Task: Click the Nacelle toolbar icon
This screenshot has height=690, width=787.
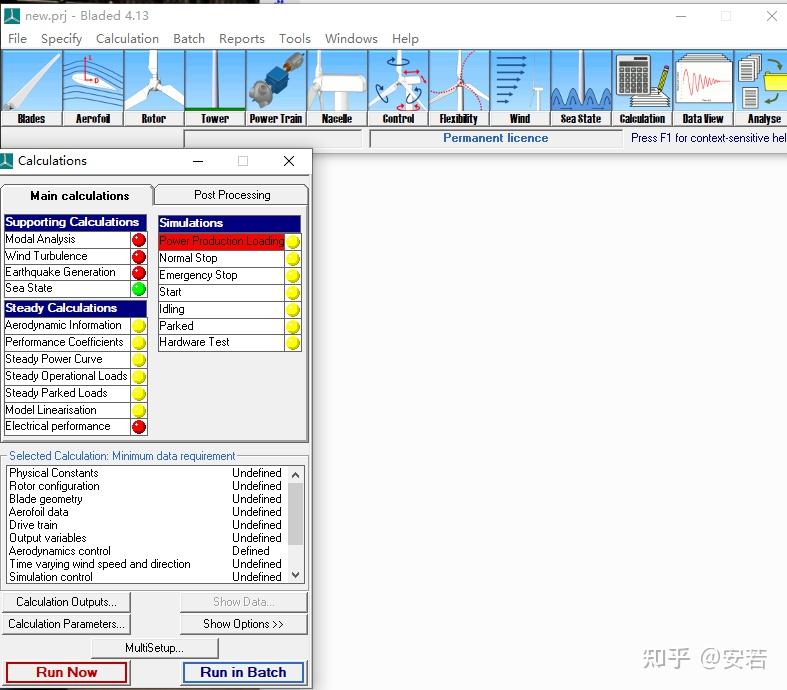Action: pyautogui.click(x=337, y=88)
